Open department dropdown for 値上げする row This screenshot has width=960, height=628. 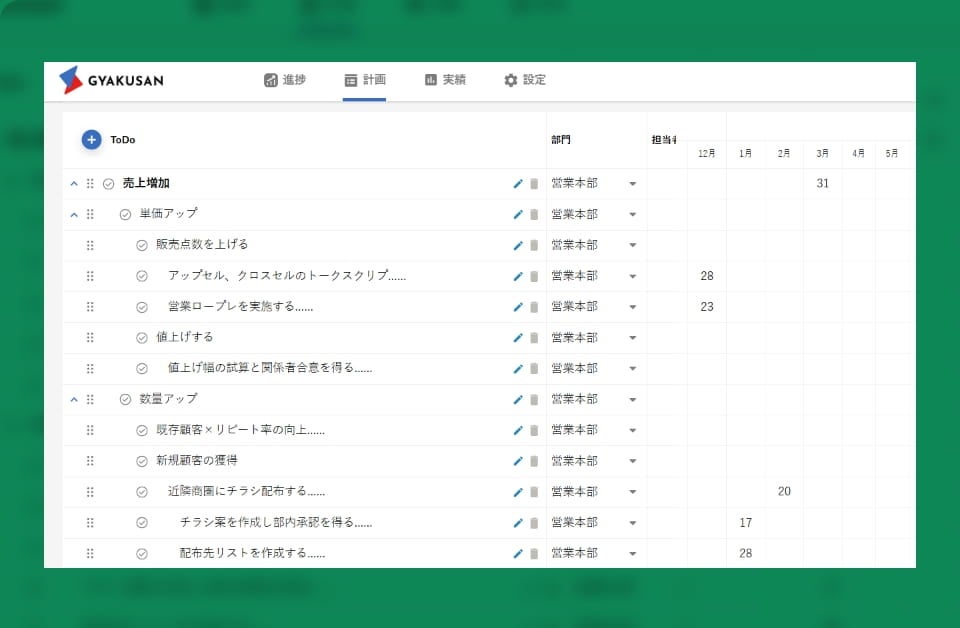tap(632, 338)
